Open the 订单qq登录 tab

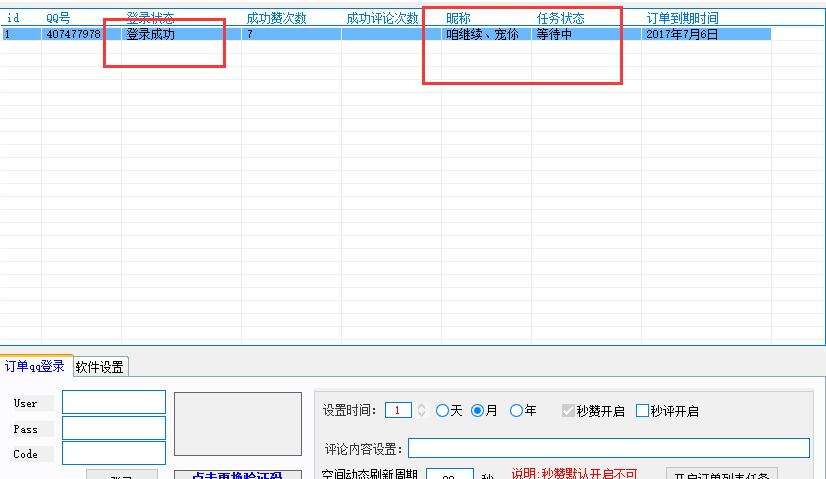coord(35,367)
